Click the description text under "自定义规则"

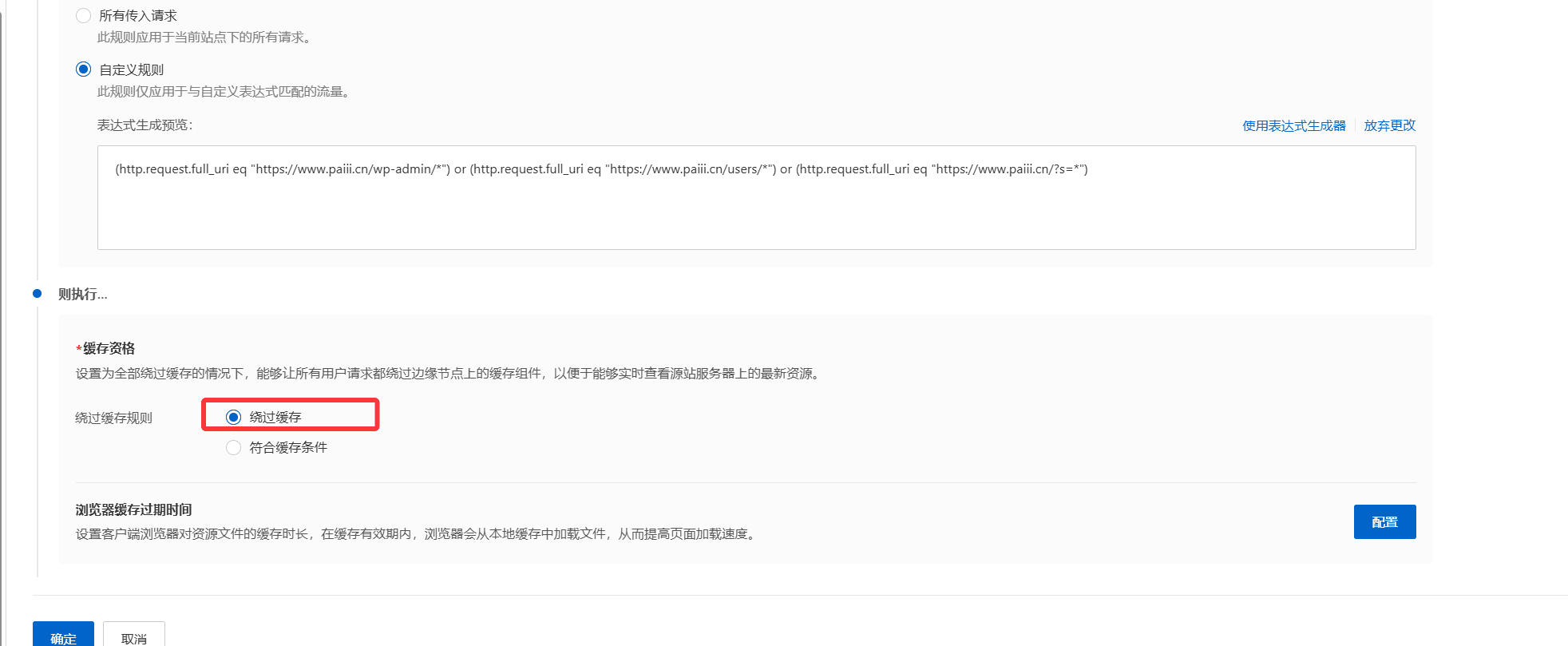coord(224,92)
